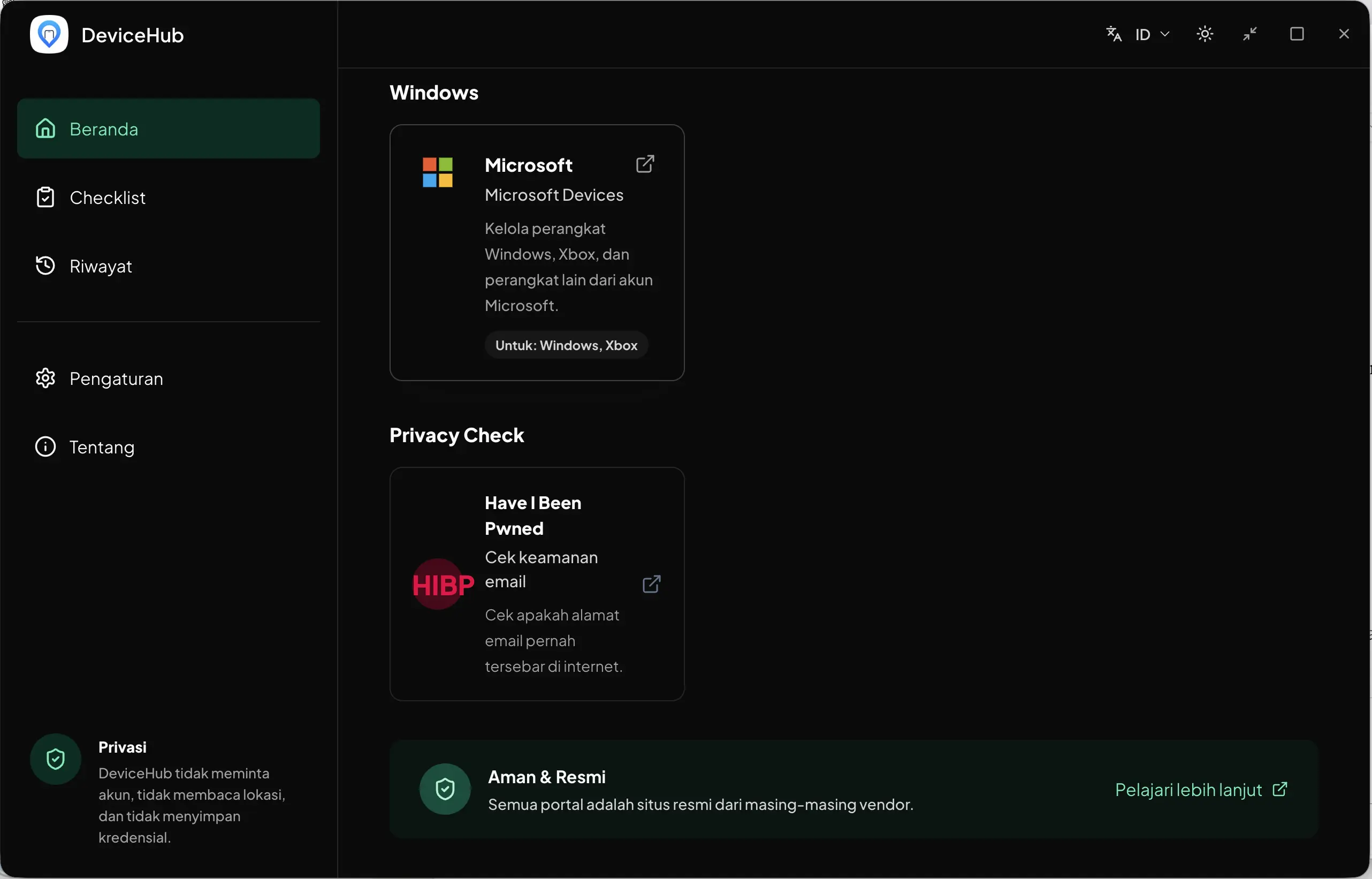
Task: Click the Aman & Resmi shield icon
Action: click(x=445, y=790)
